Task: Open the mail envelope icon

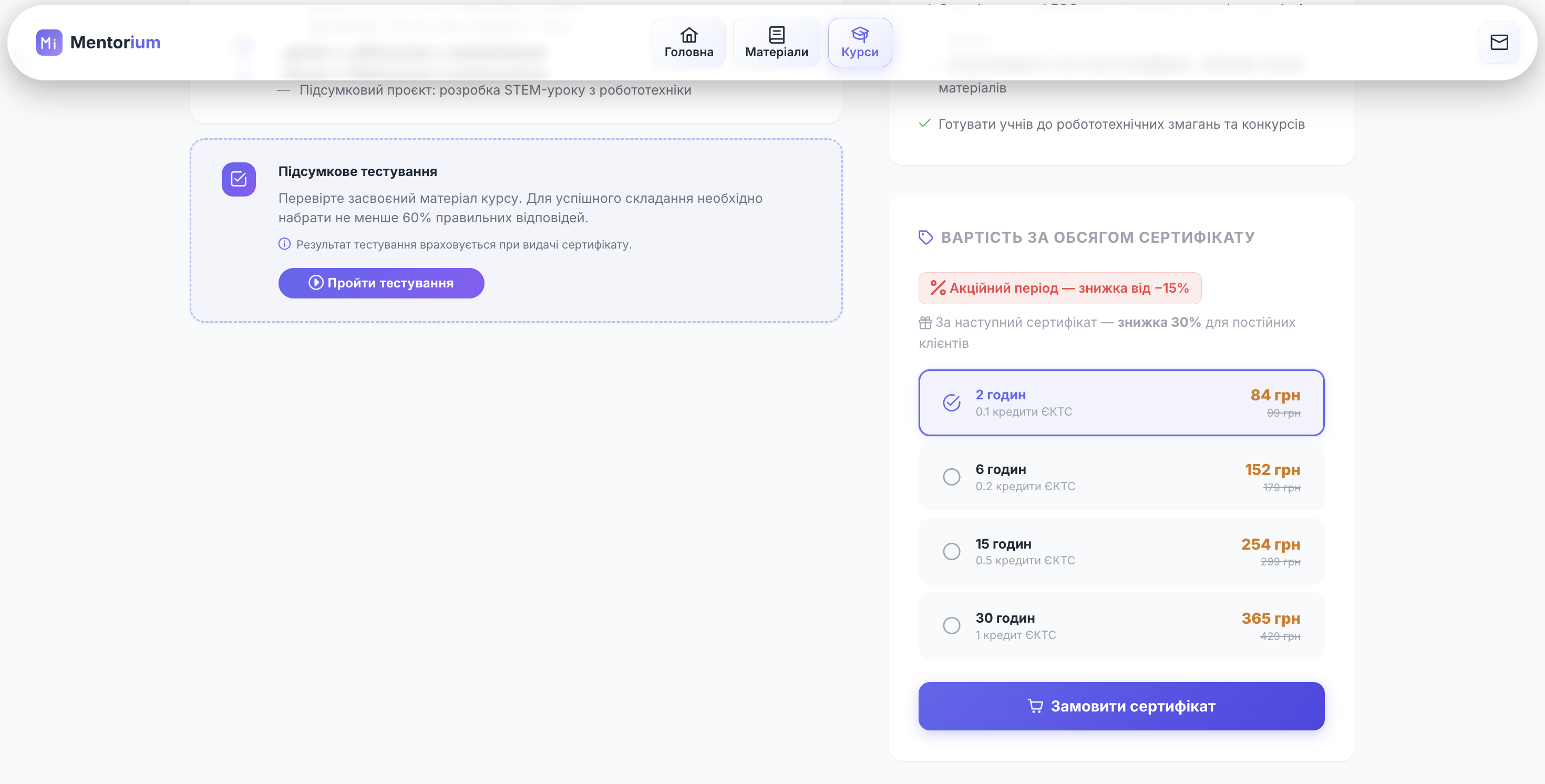Action: [1499, 43]
